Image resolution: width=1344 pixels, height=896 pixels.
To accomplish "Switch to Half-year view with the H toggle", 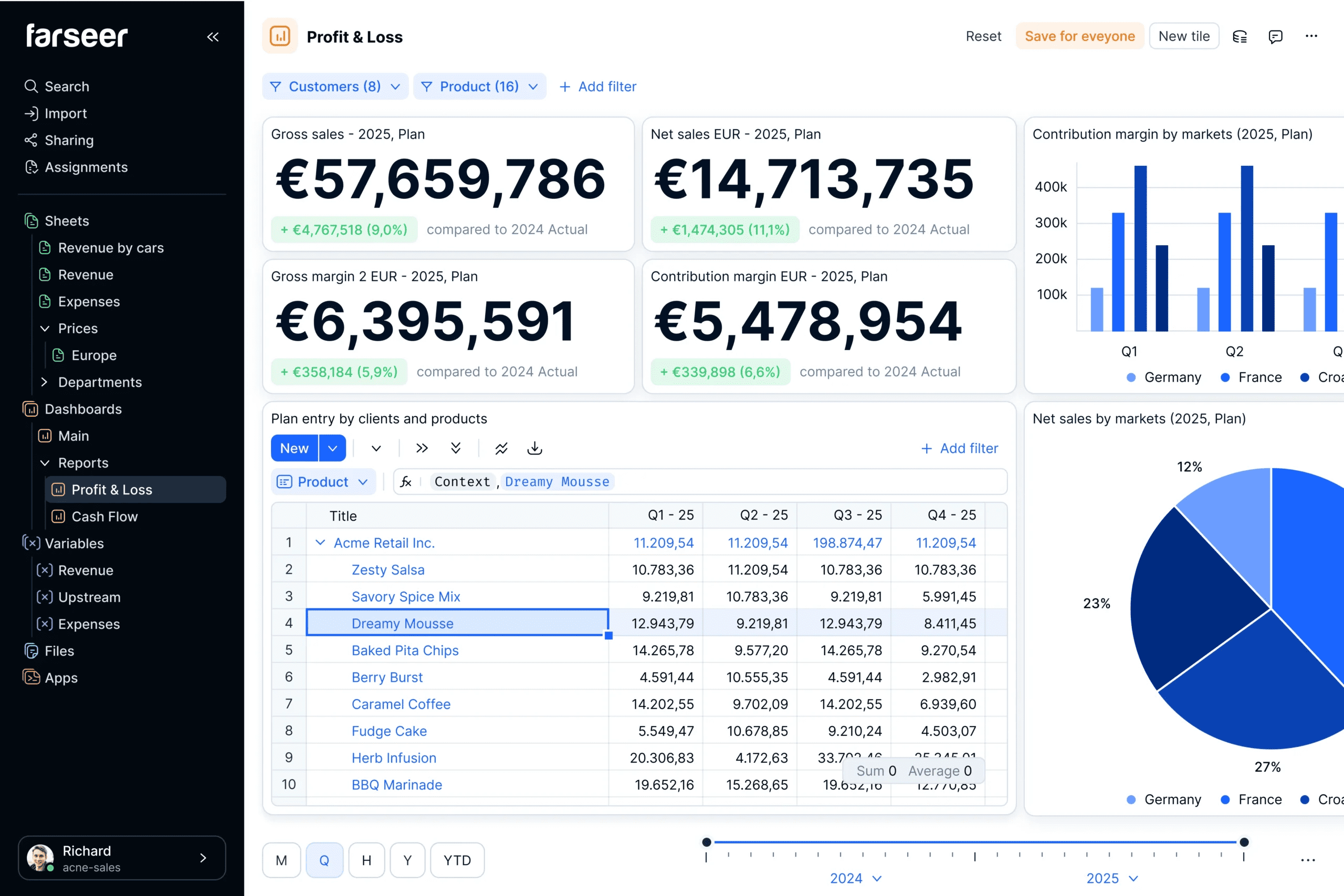I will tap(366, 860).
